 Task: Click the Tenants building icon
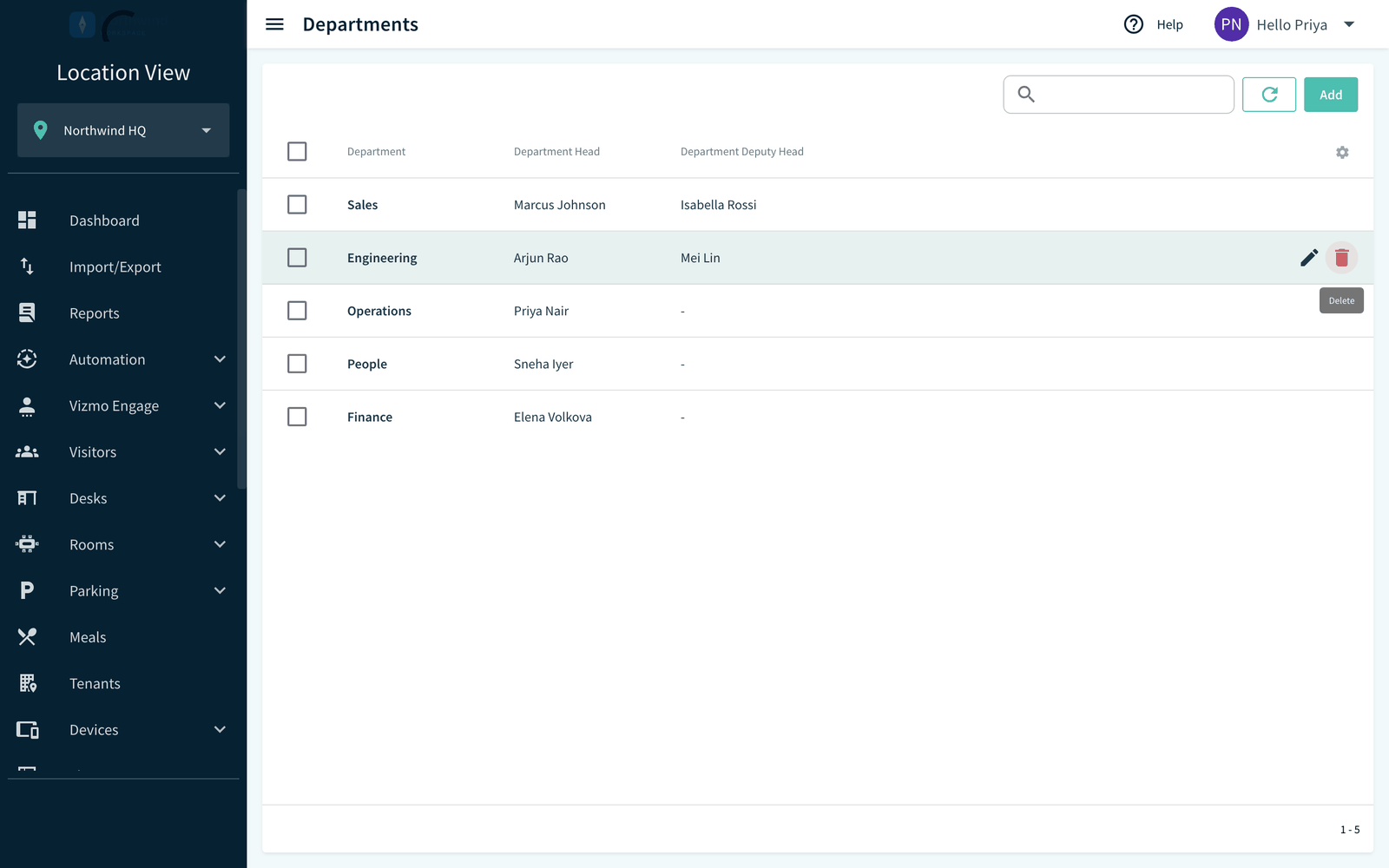pos(28,683)
